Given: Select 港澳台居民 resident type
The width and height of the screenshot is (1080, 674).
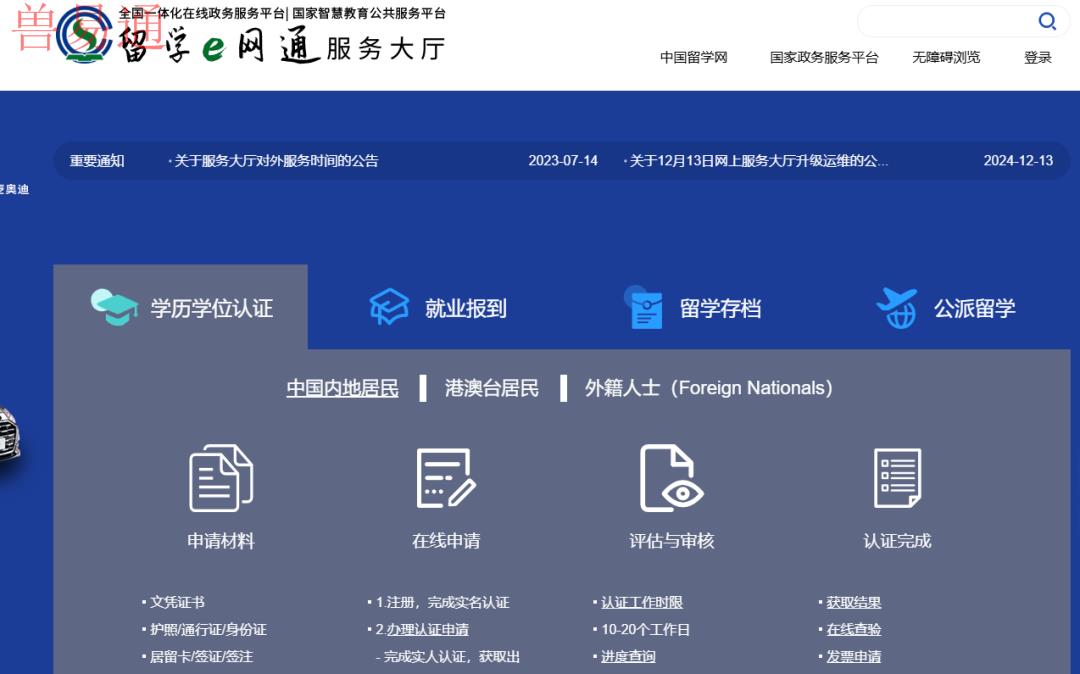Looking at the screenshot, I should [x=492, y=388].
